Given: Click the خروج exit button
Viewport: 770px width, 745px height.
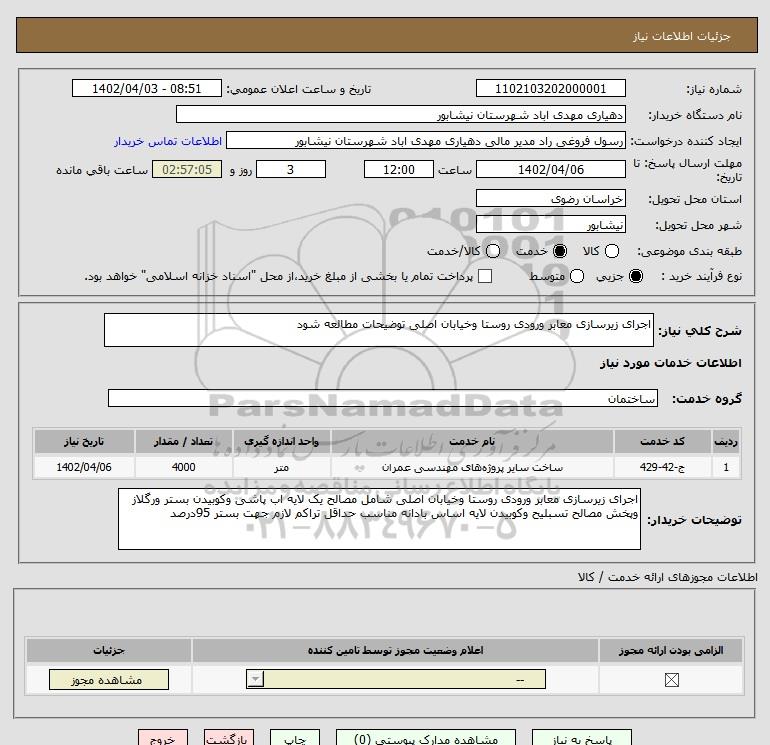Looking at the screenshot, I should (x=163, y=738).
